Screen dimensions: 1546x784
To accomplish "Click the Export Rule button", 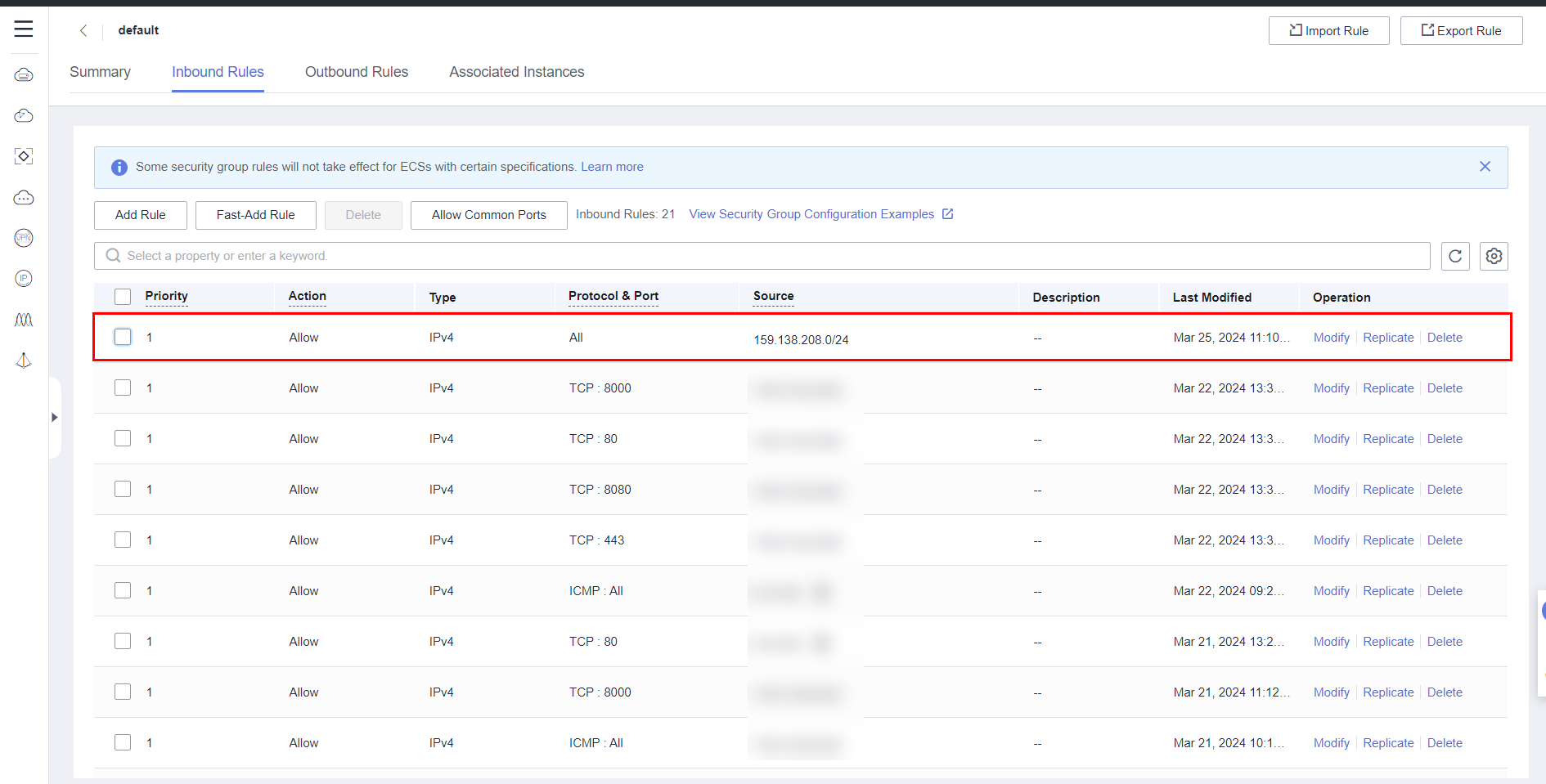I will [1461, 31].
